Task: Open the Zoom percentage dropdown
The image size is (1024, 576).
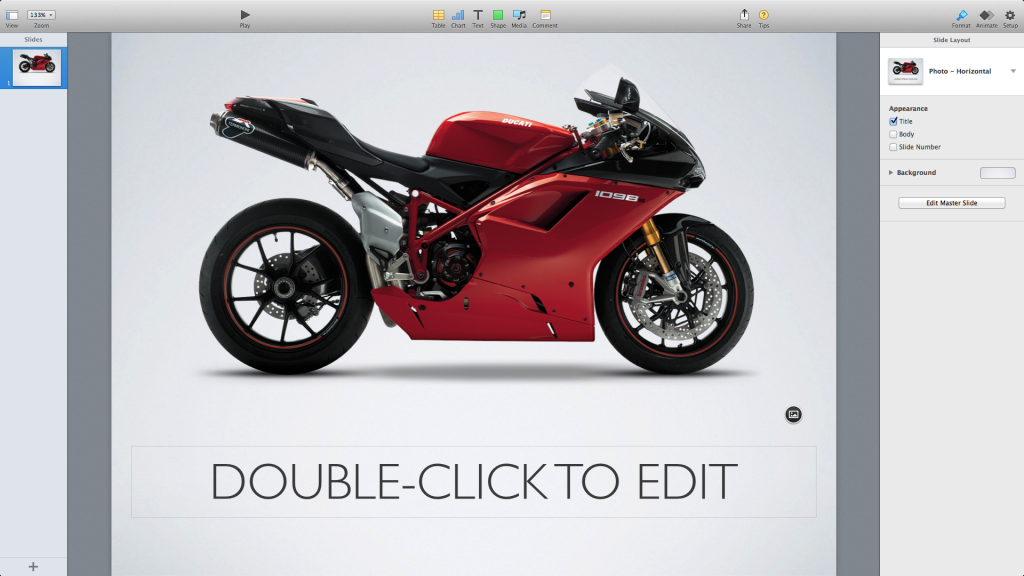Action: (42, 15)
